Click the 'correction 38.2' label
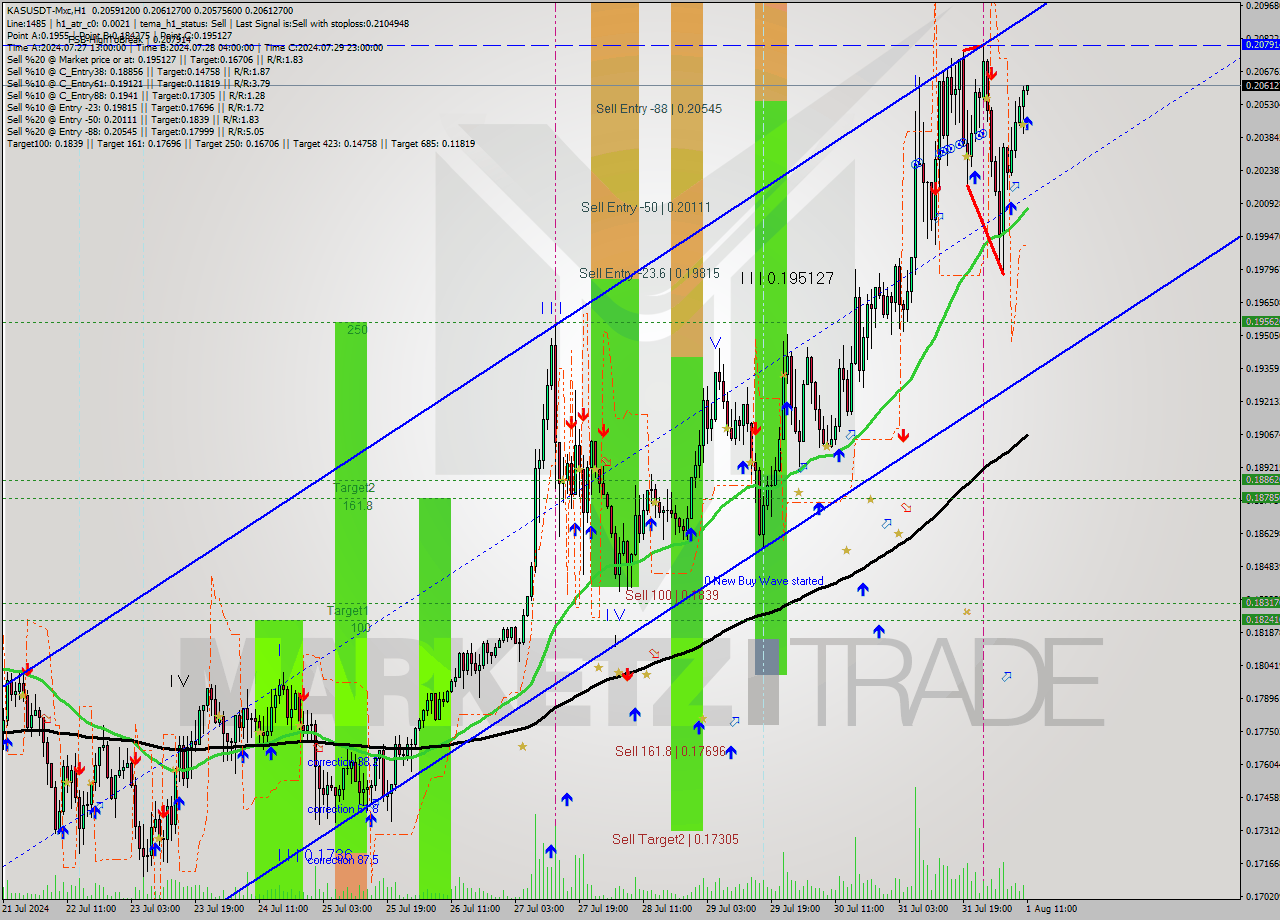 pyautogui.click(x=343, y=762)
